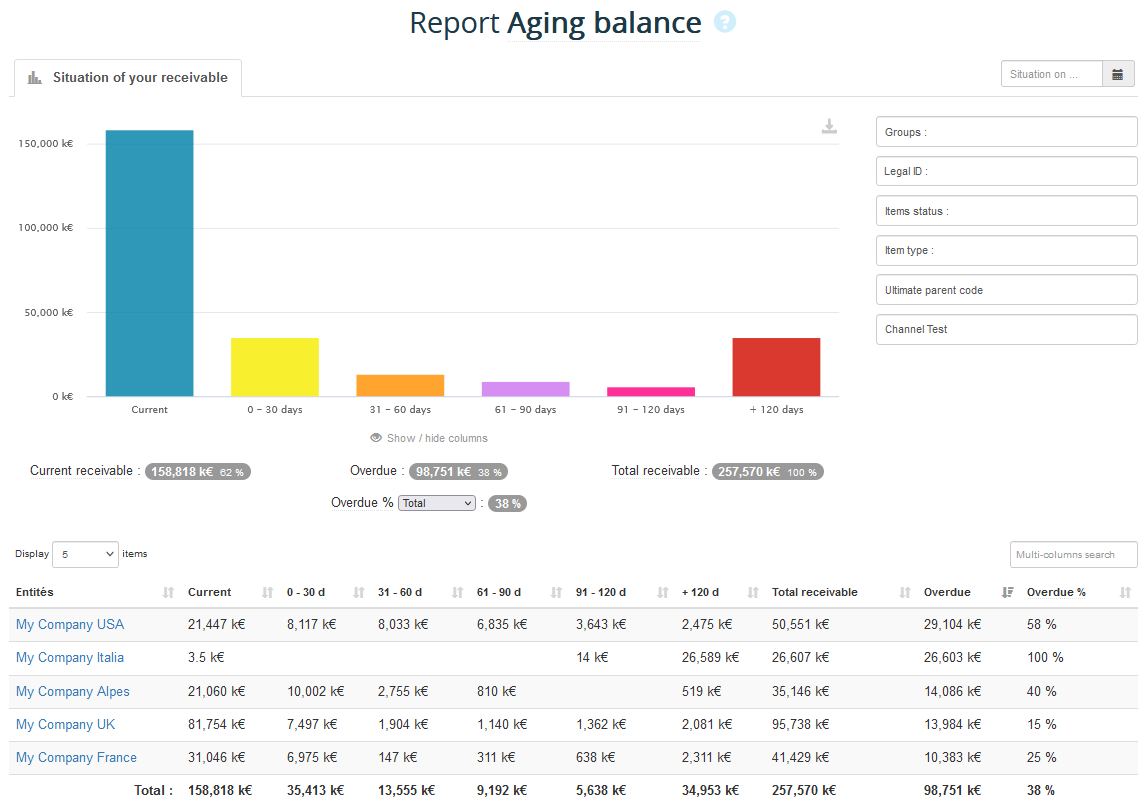Sort the Current column sort icon
This screenshot has height=807, width=1146.
[267, 593]
